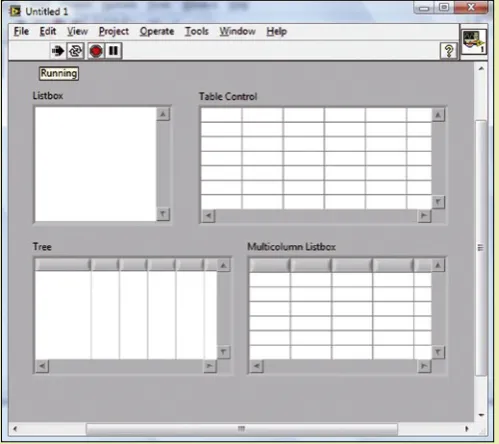Screen dimensions: 499x444
Task: Click the VI connector pane icon
Action: point(474,42)
